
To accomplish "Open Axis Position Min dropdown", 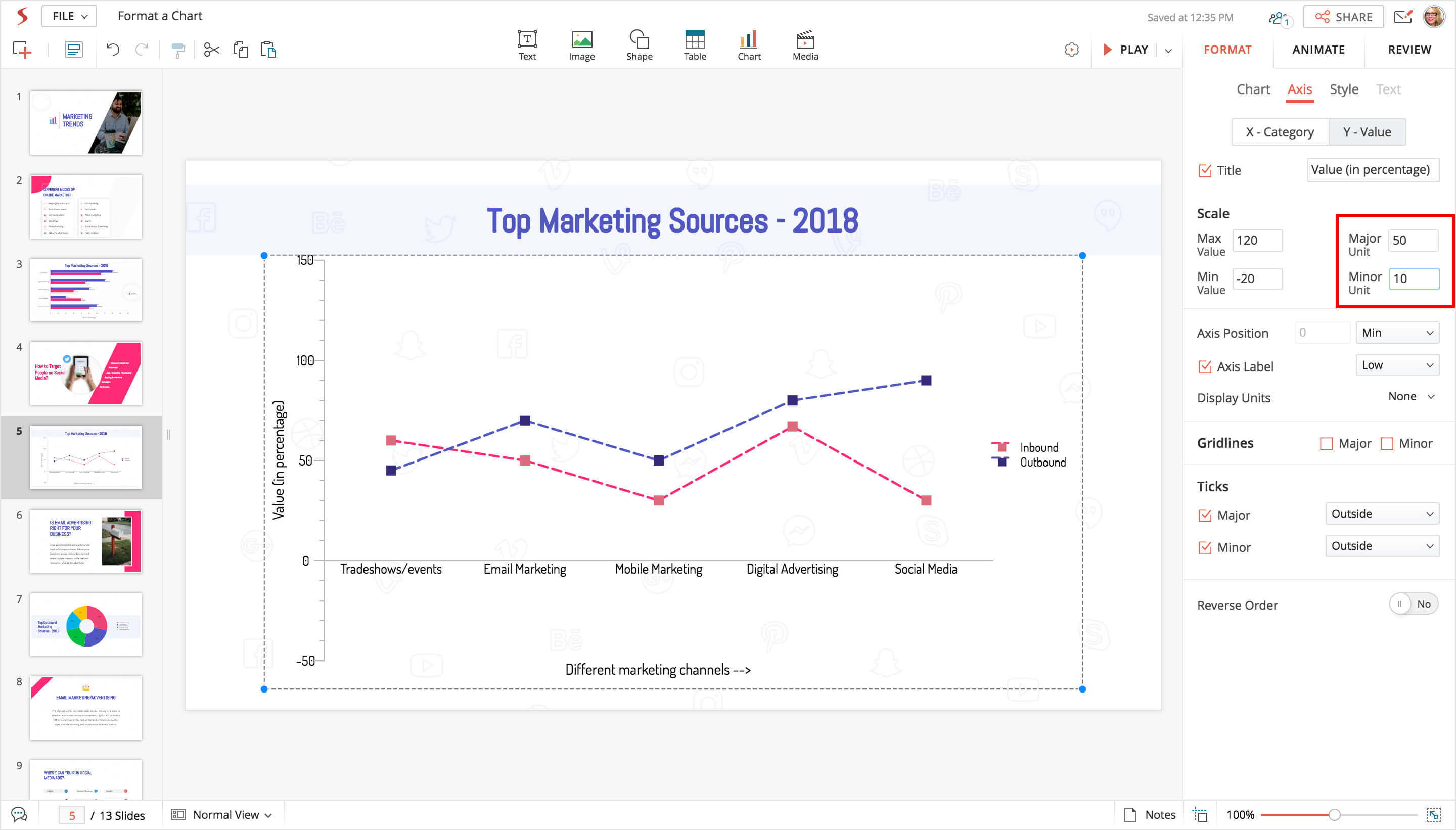I will (x=1397, y=333).
